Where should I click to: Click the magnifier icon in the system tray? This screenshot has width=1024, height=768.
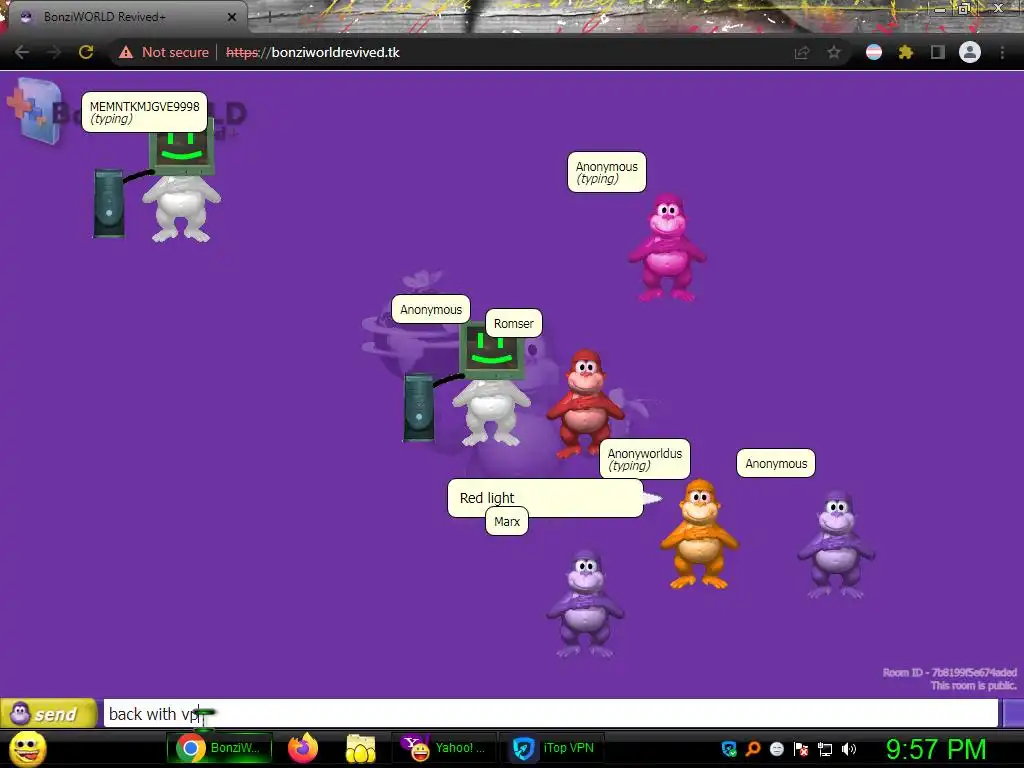click(753, 749)
